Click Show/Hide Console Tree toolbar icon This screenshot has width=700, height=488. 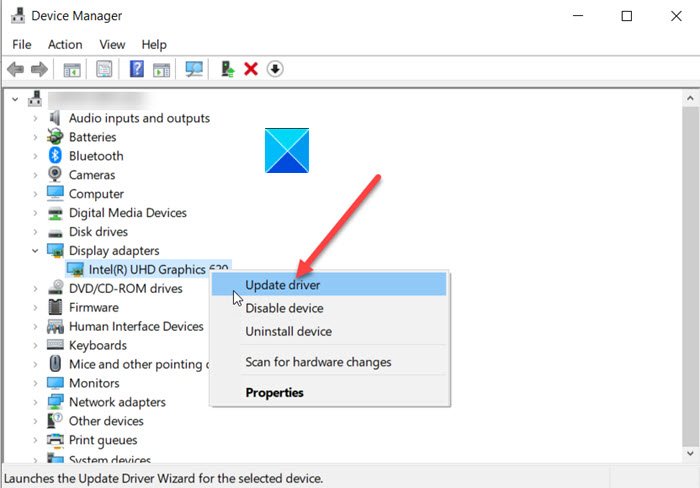[72, 70]
